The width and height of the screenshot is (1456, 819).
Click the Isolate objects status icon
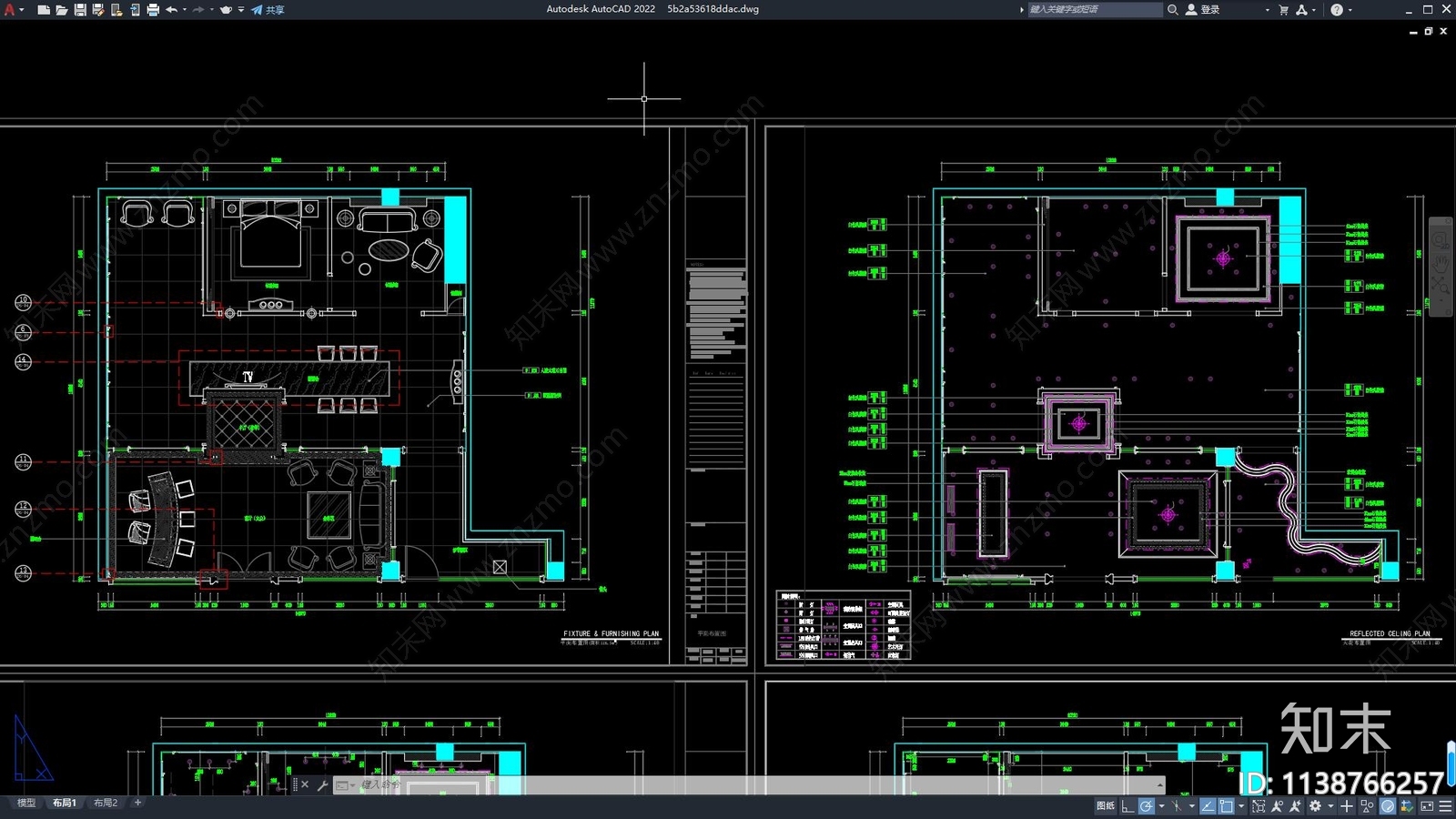click(1367, 806)
